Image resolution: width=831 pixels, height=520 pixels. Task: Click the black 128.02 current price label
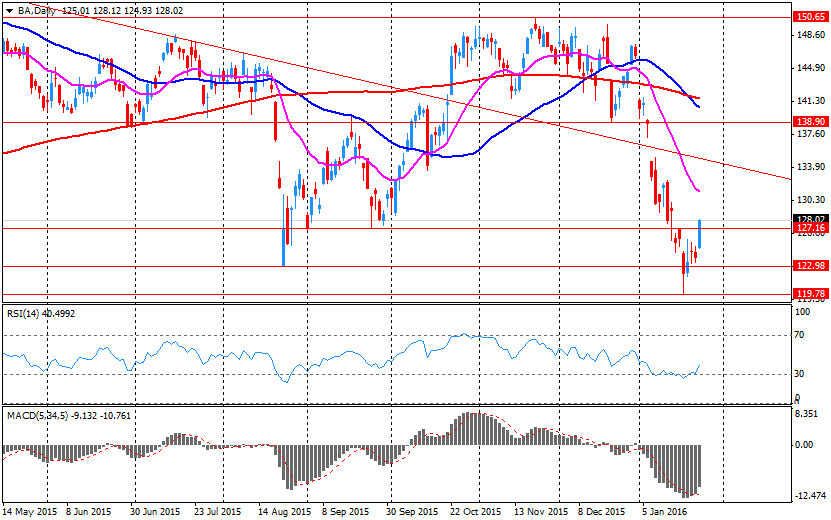[809, 218]
